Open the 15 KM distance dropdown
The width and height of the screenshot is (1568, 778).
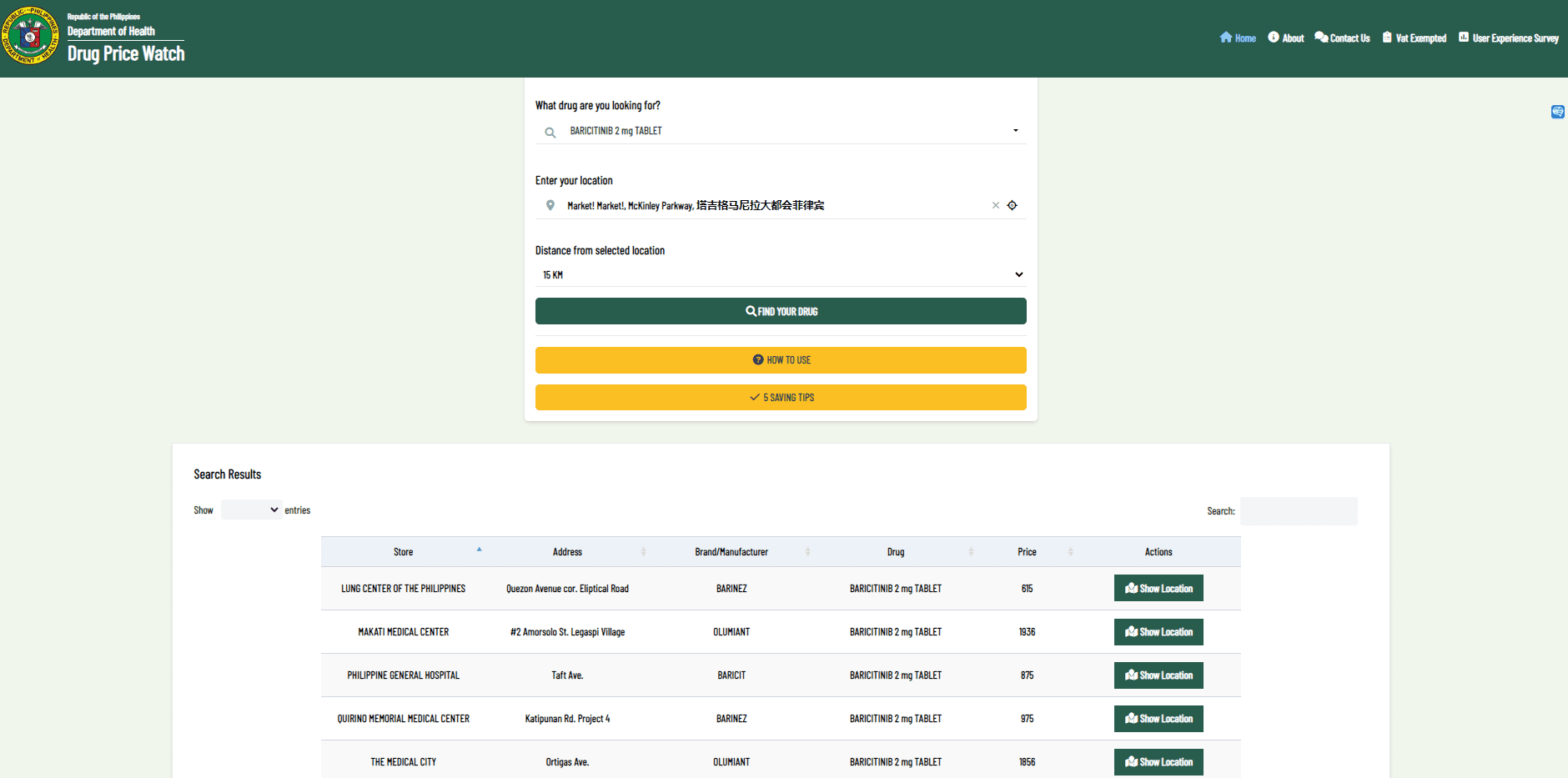point(781,275)
